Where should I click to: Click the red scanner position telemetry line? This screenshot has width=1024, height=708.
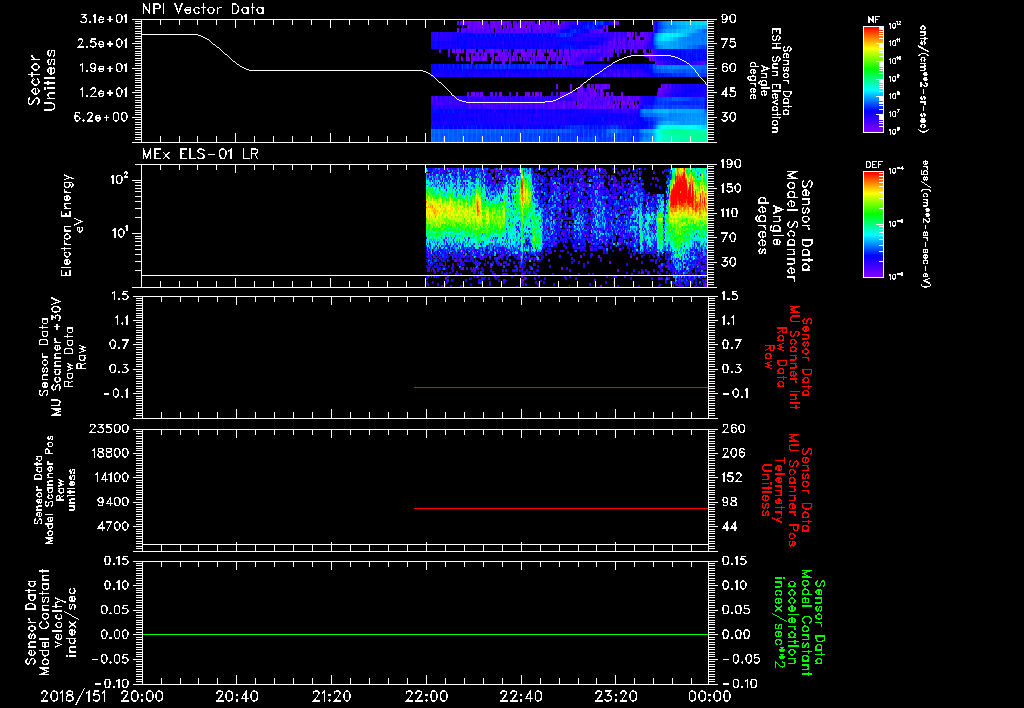(x=560, y=508)
